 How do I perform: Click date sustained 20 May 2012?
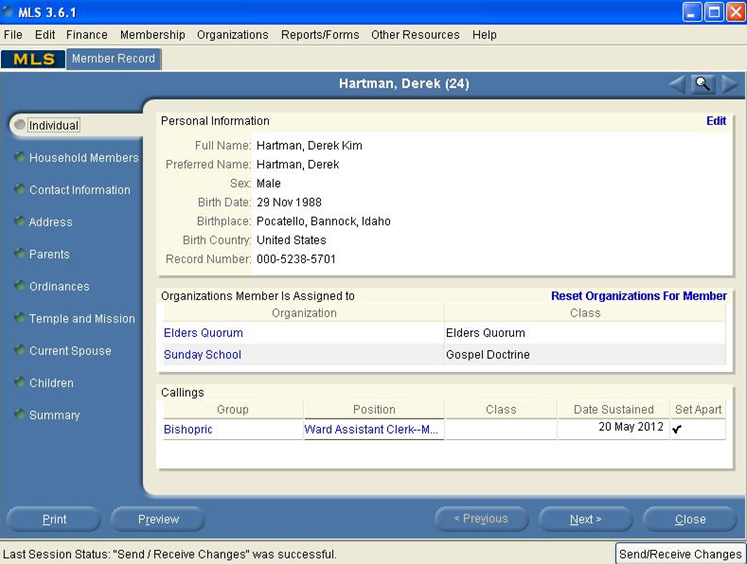(x=631, y=426)
